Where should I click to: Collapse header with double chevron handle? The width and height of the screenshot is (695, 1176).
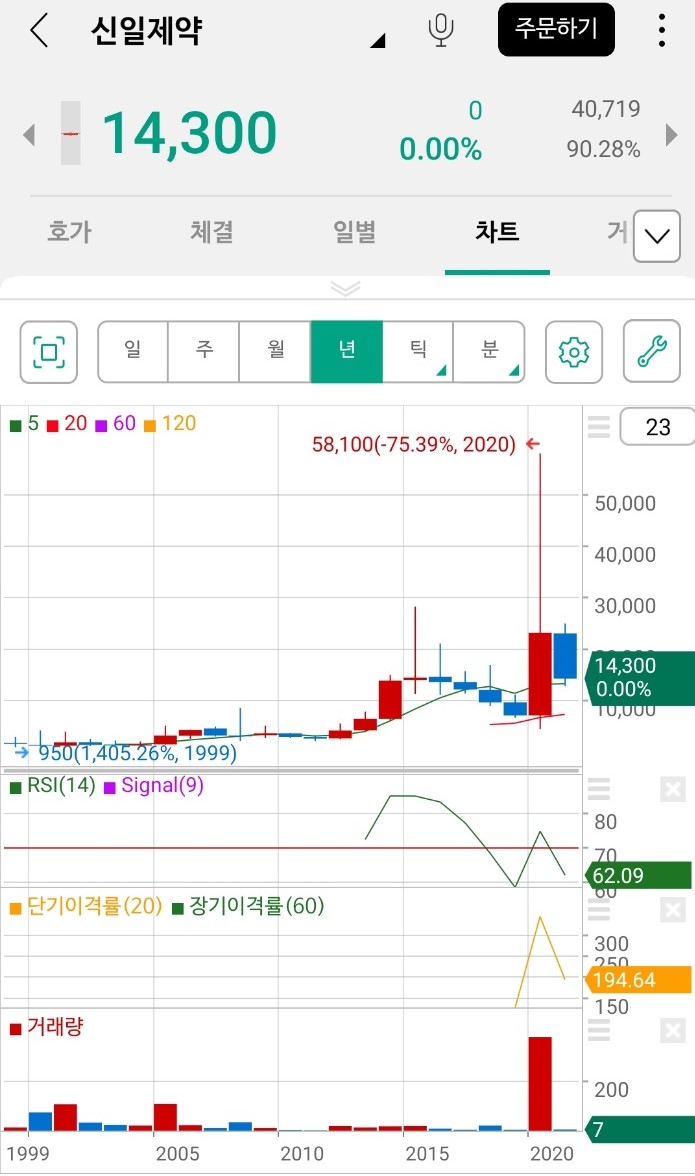(346, 289)
